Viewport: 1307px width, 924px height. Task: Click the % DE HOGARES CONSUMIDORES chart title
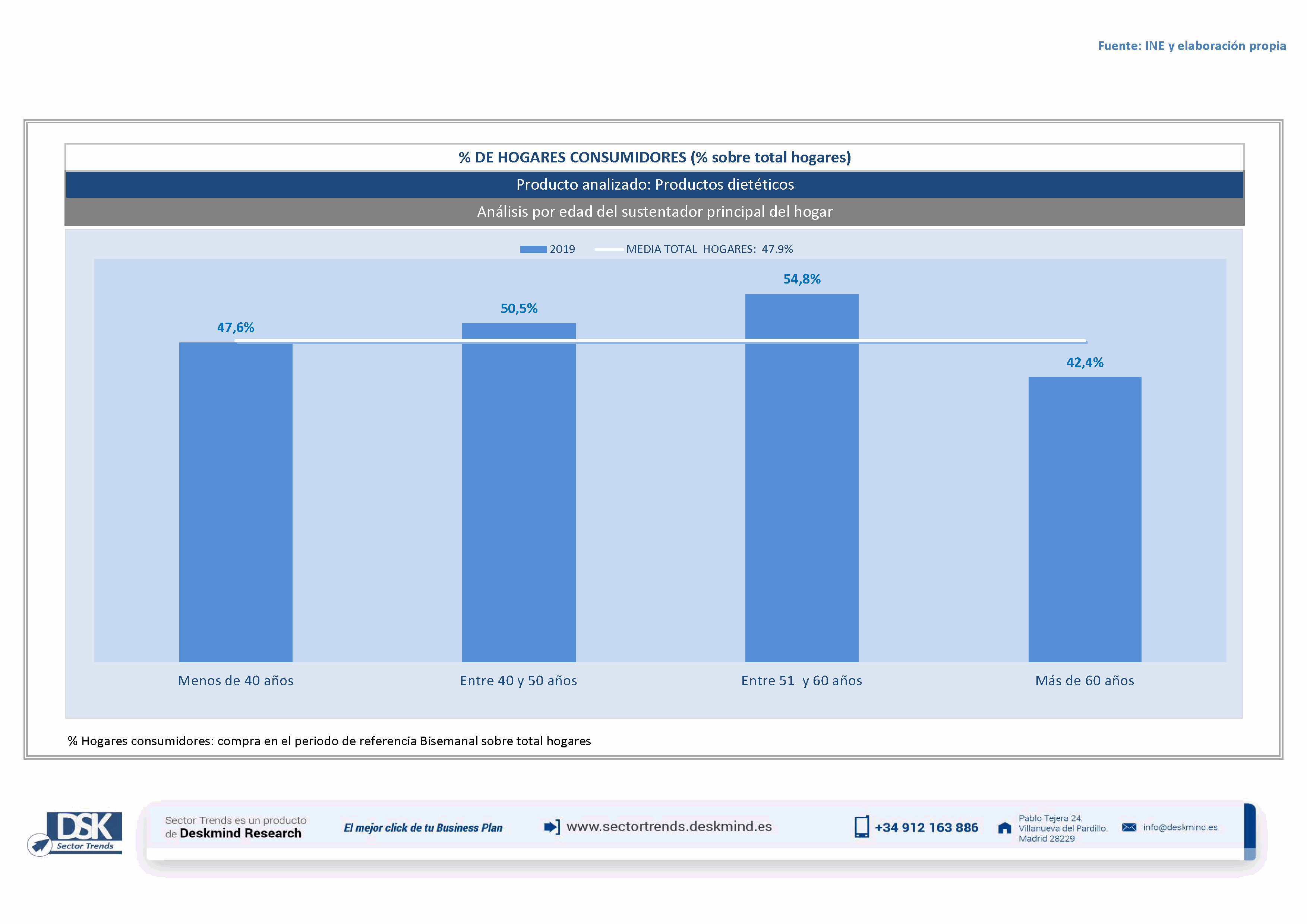click(655, 158)
